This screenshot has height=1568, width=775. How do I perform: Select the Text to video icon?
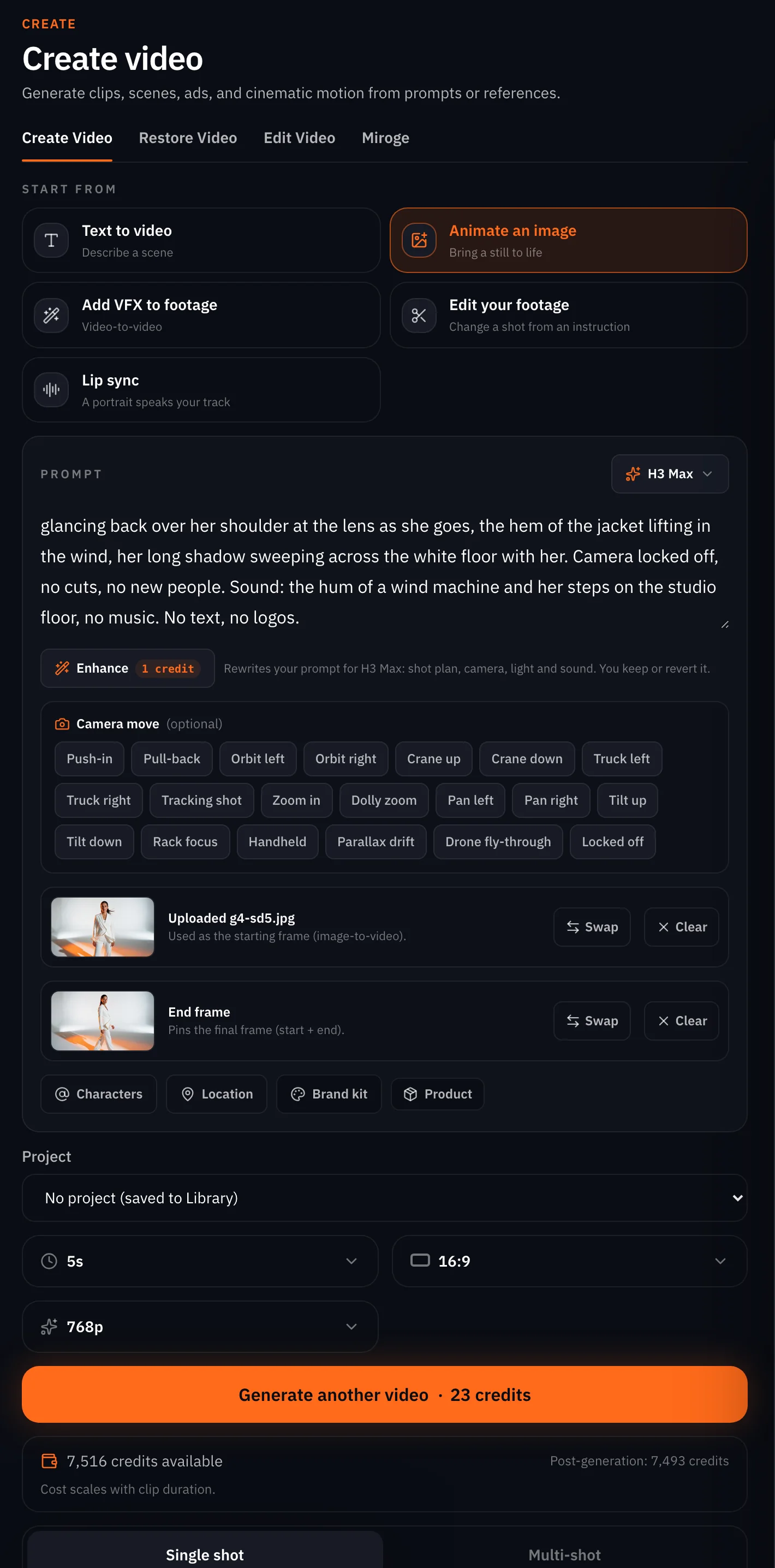pos(51,240)
